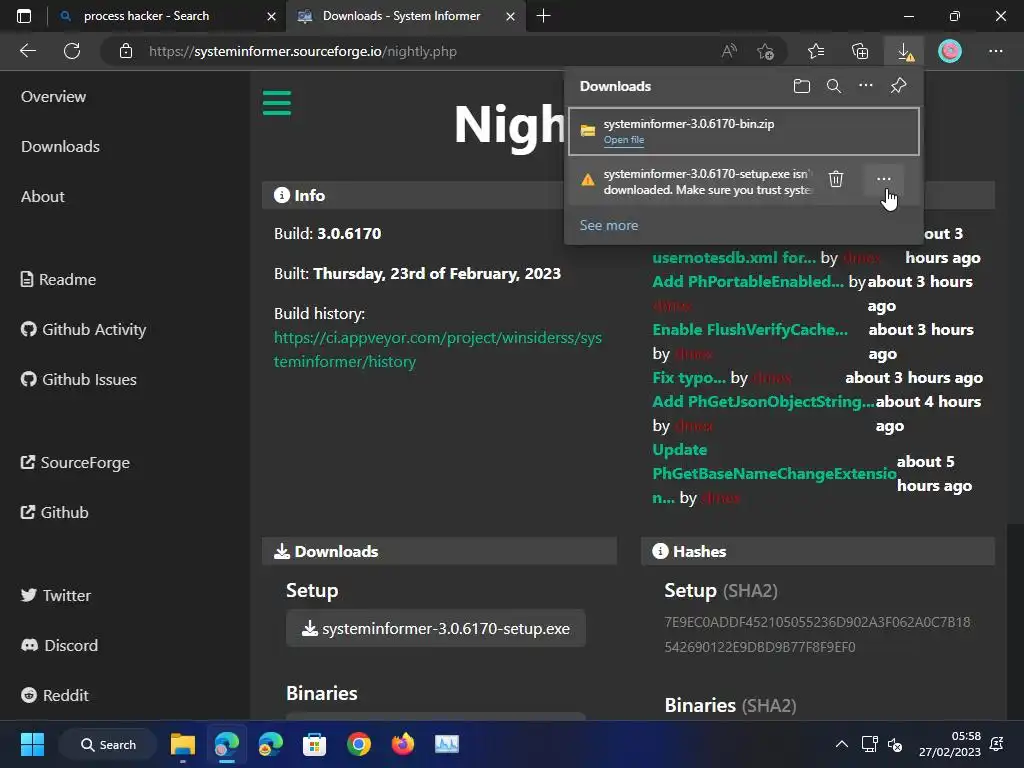Open the Readme sidebar link
The width and height of the screenshot is (1024, 768).
click(58, 280)
